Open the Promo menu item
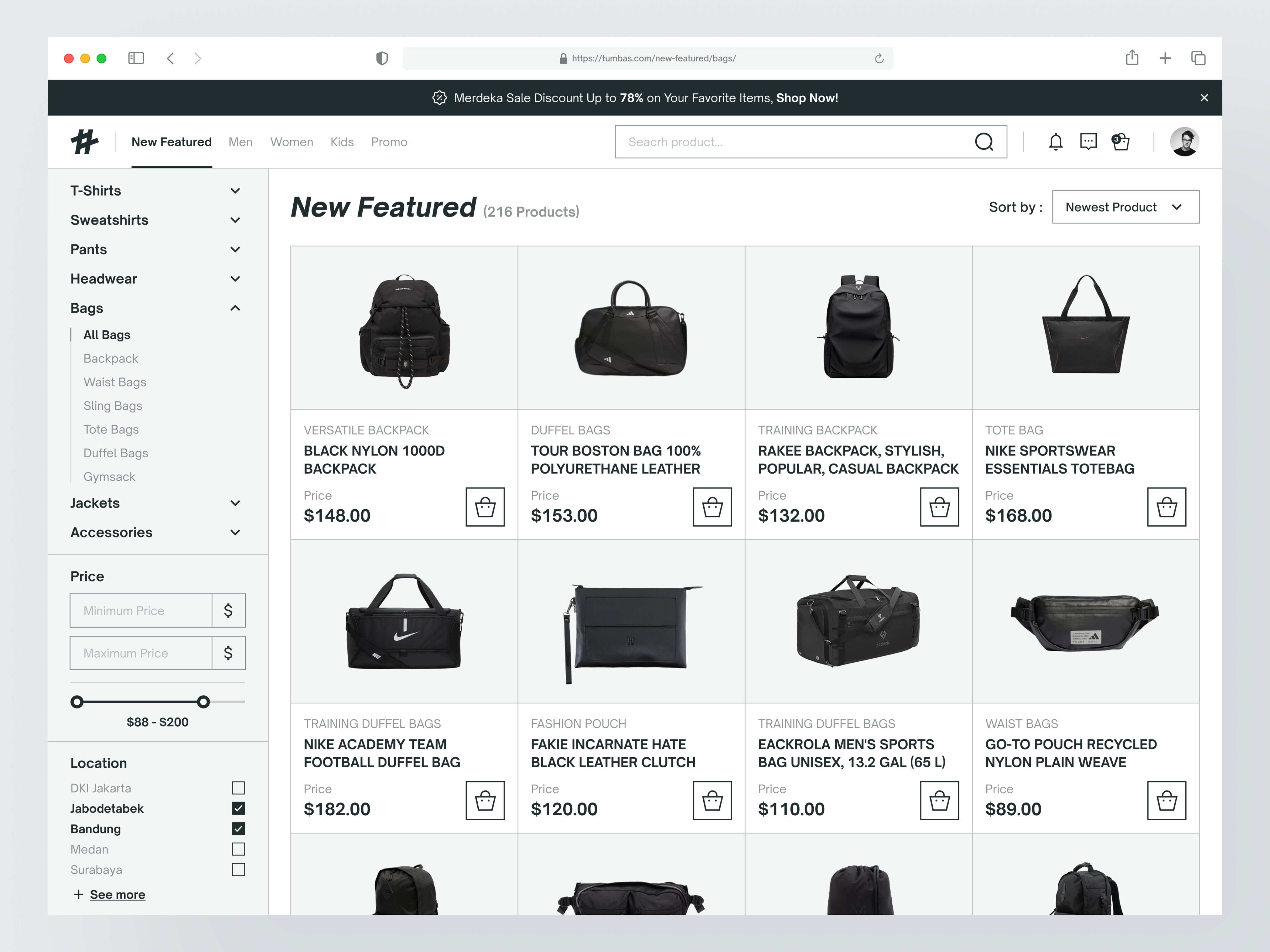The width and height of the screenshot is (1270, 952). [389, 142]
